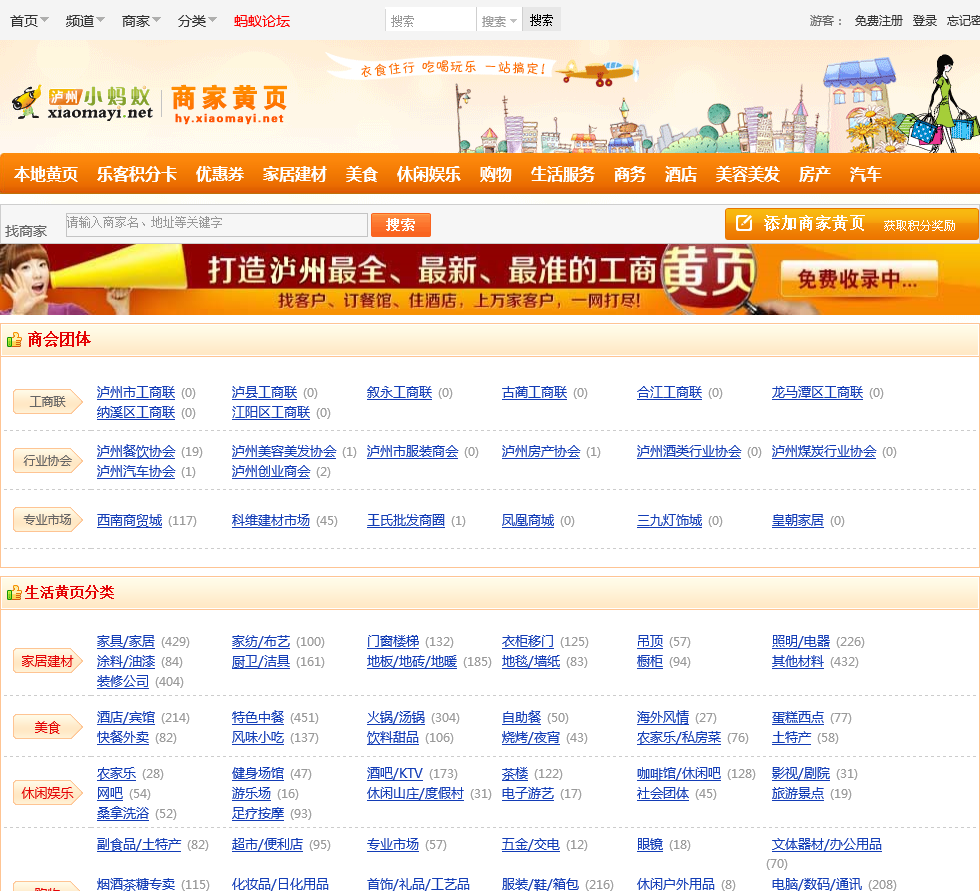Open the 门窗楼梯 link
The image size is (980, 891).
[392, 642]
